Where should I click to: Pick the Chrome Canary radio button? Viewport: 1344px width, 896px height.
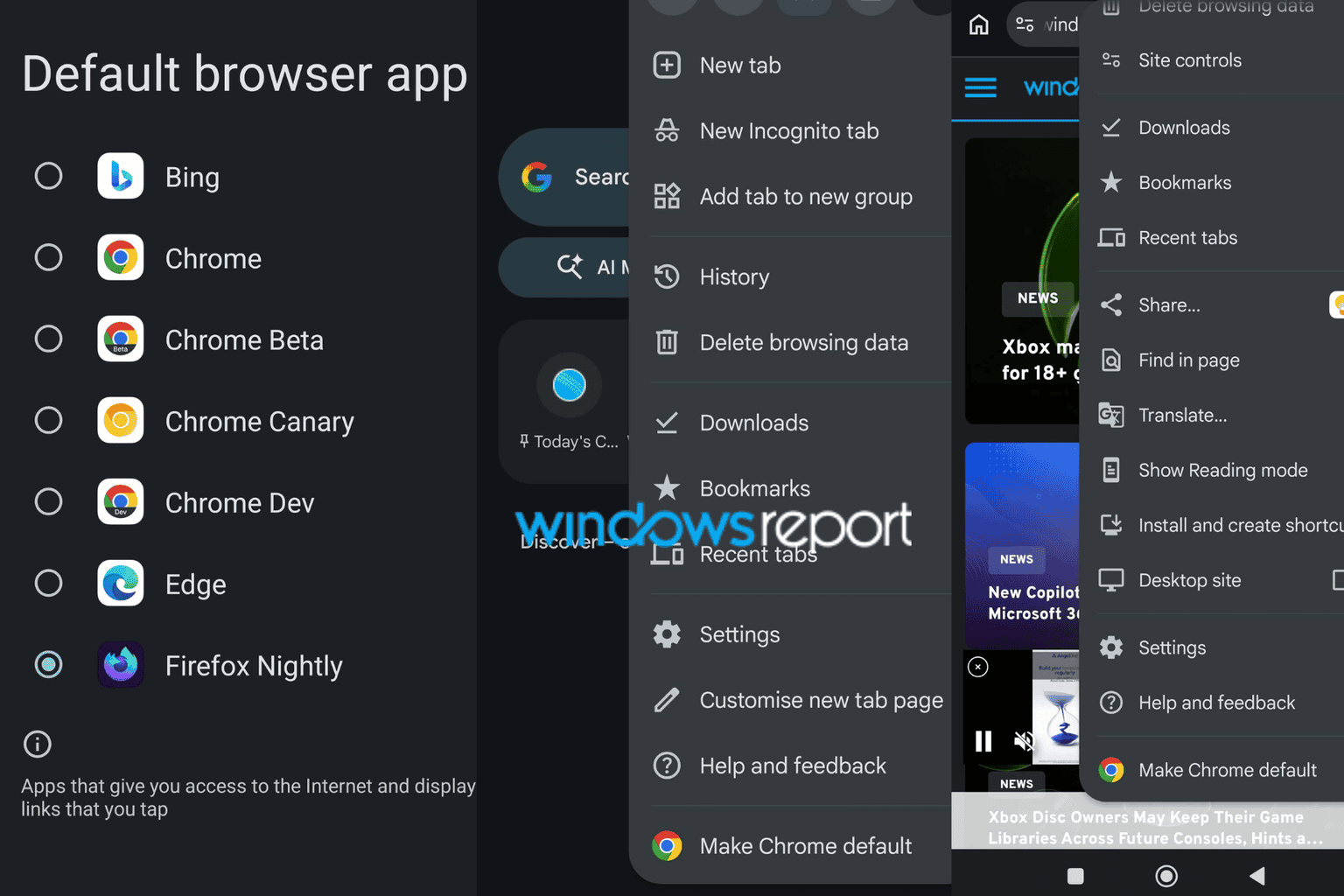pos(49,420)
